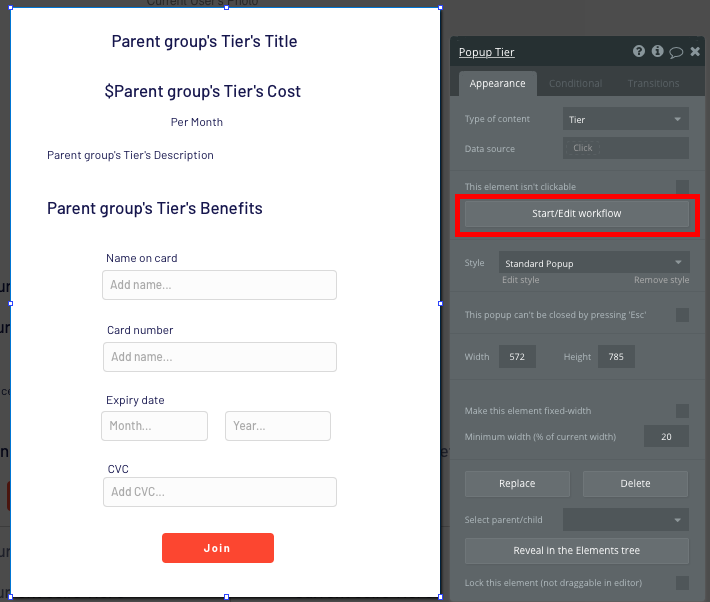Tick 'Lock this element' checkbox
This screenshot has height=602, width=710.
tap(682, 583)
